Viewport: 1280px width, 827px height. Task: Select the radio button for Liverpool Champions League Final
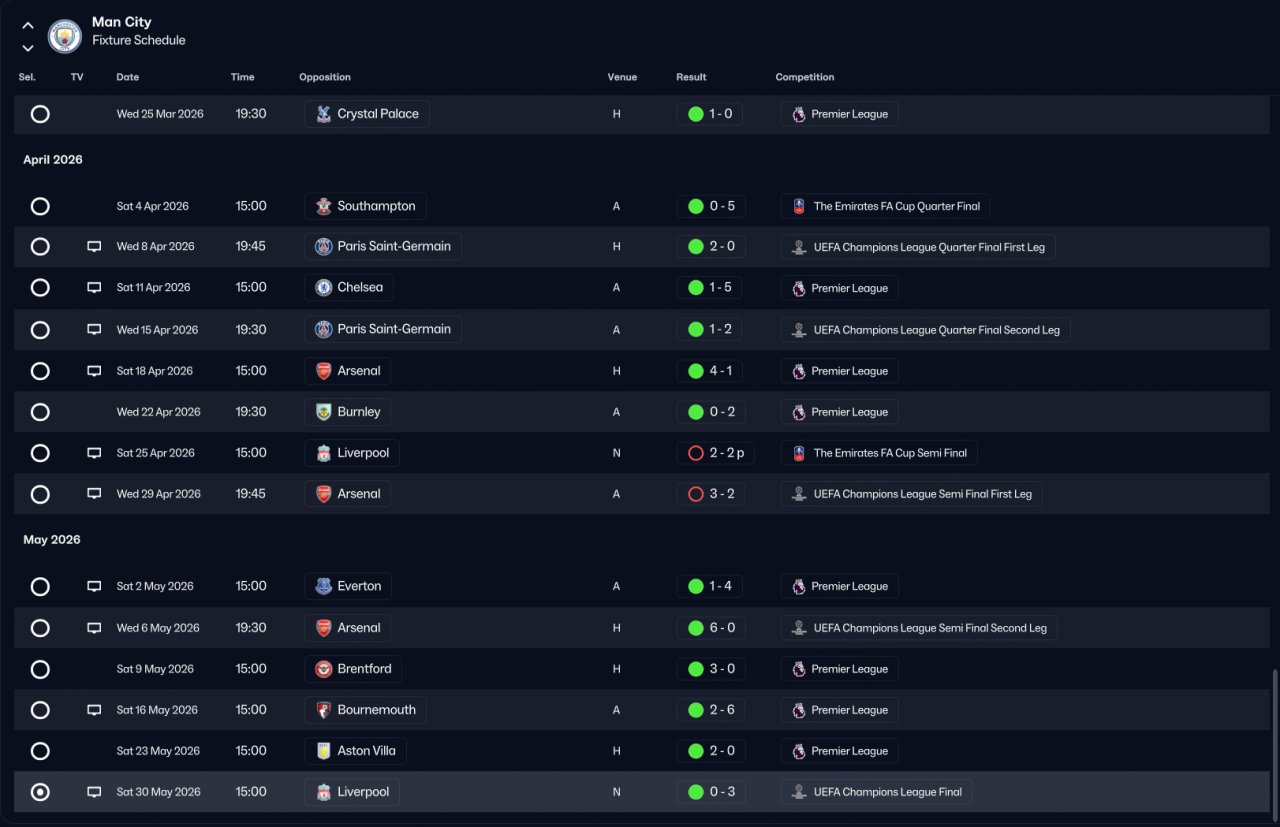[40, 792]
